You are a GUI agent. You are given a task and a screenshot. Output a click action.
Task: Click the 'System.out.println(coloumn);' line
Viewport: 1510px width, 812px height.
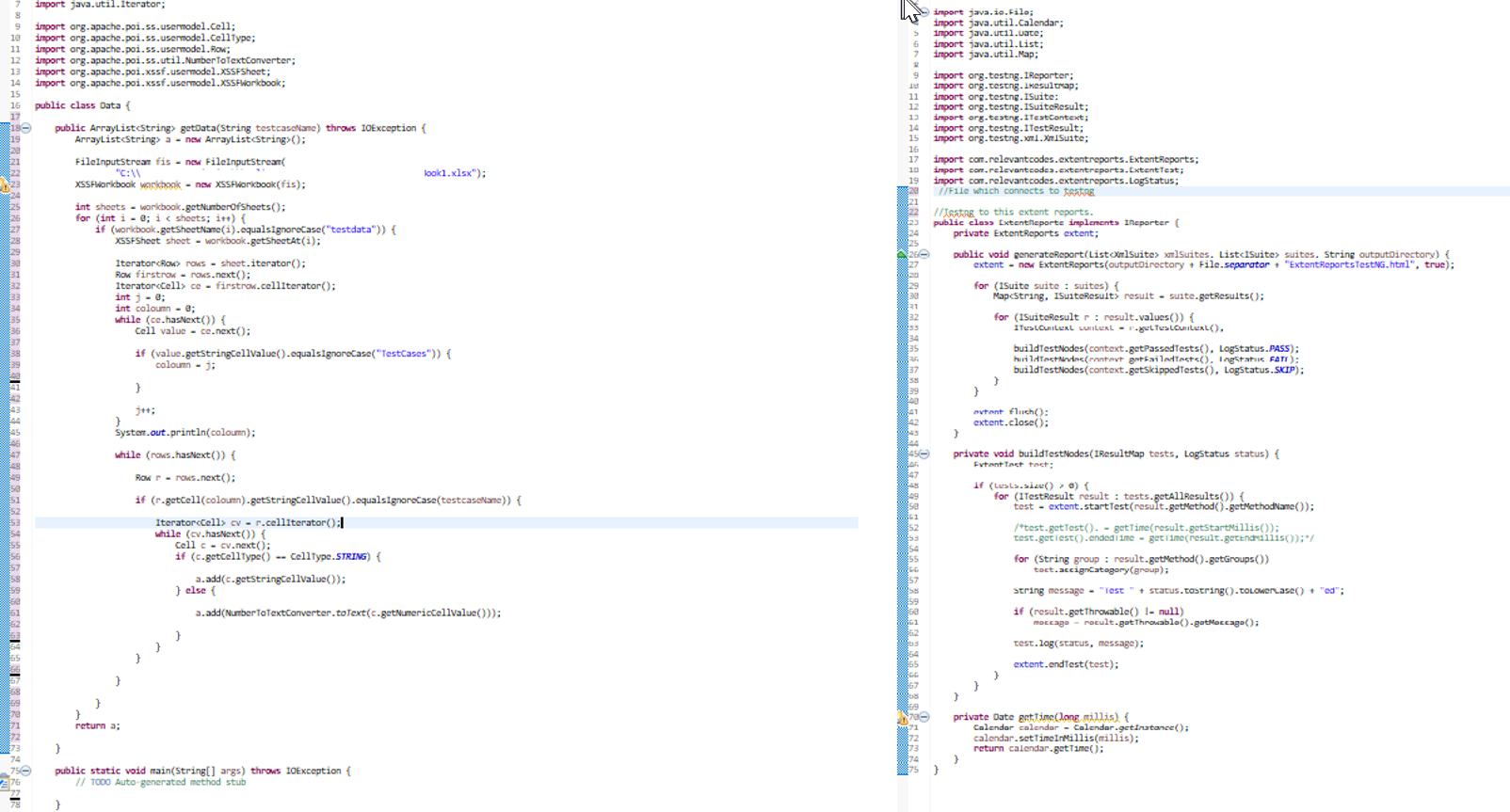pyautogui.click(x=185, y=433)
